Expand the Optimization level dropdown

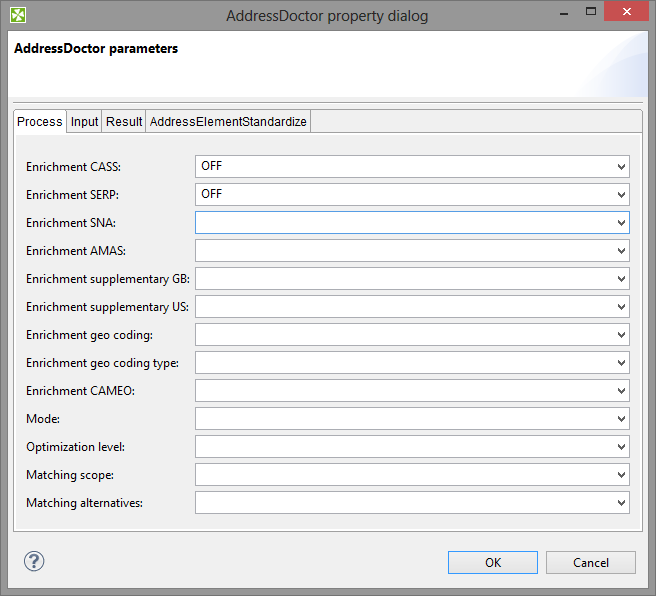621,446
